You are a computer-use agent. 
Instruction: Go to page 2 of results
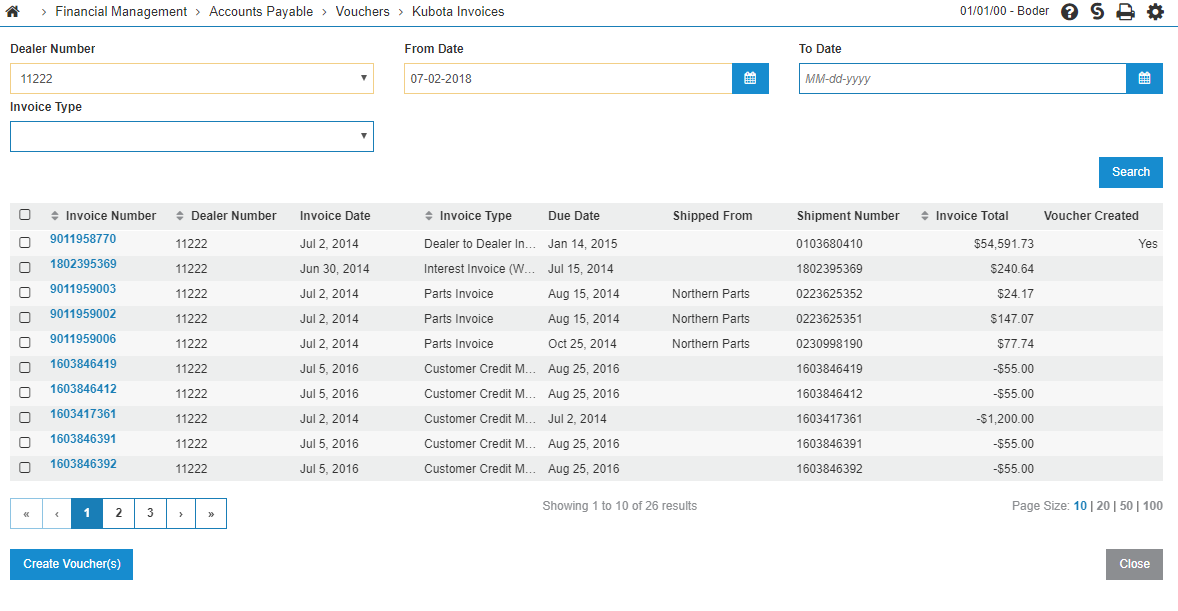[x=118, y=513]
